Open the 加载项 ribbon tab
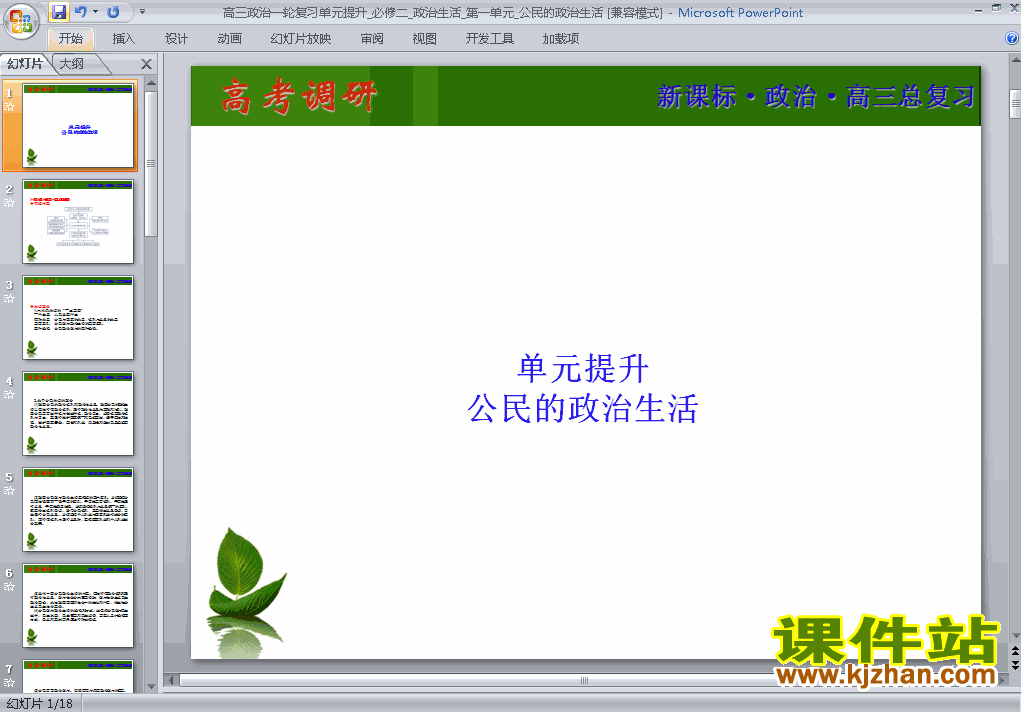This screenshot has width=1021, height=712. [x=561, y=38]
